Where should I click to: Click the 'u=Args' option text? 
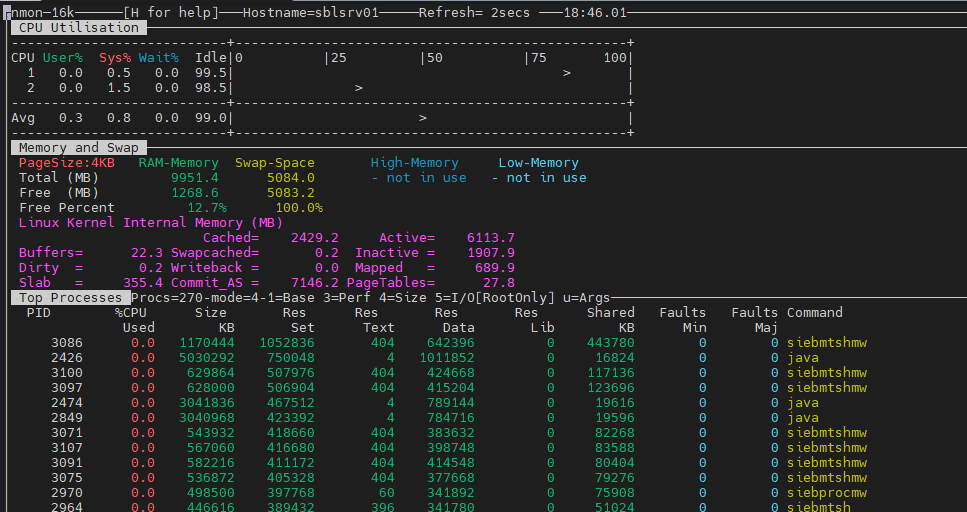586,298
